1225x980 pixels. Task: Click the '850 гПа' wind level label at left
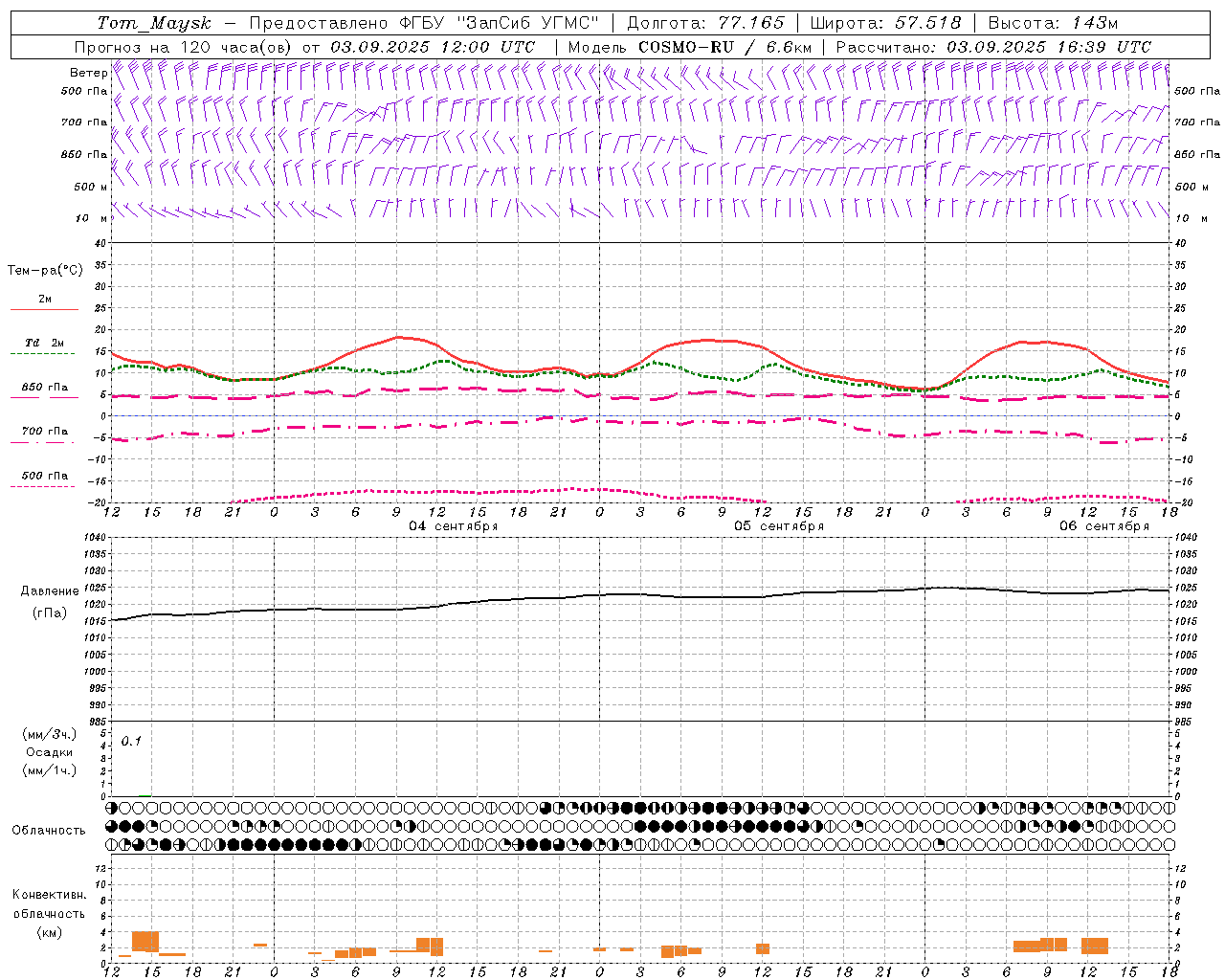84,154
